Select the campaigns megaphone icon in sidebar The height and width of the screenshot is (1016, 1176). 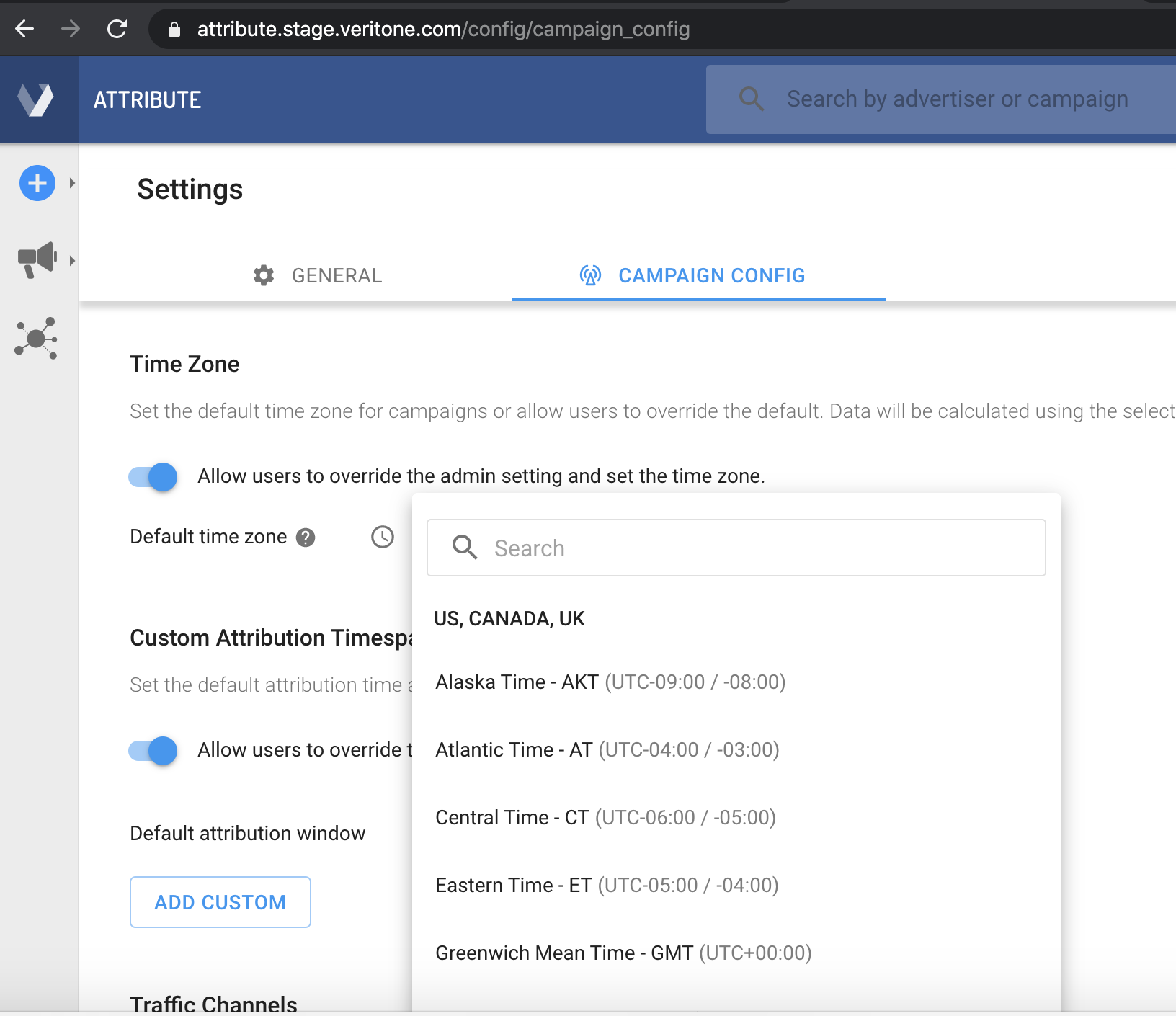(36, 260)
